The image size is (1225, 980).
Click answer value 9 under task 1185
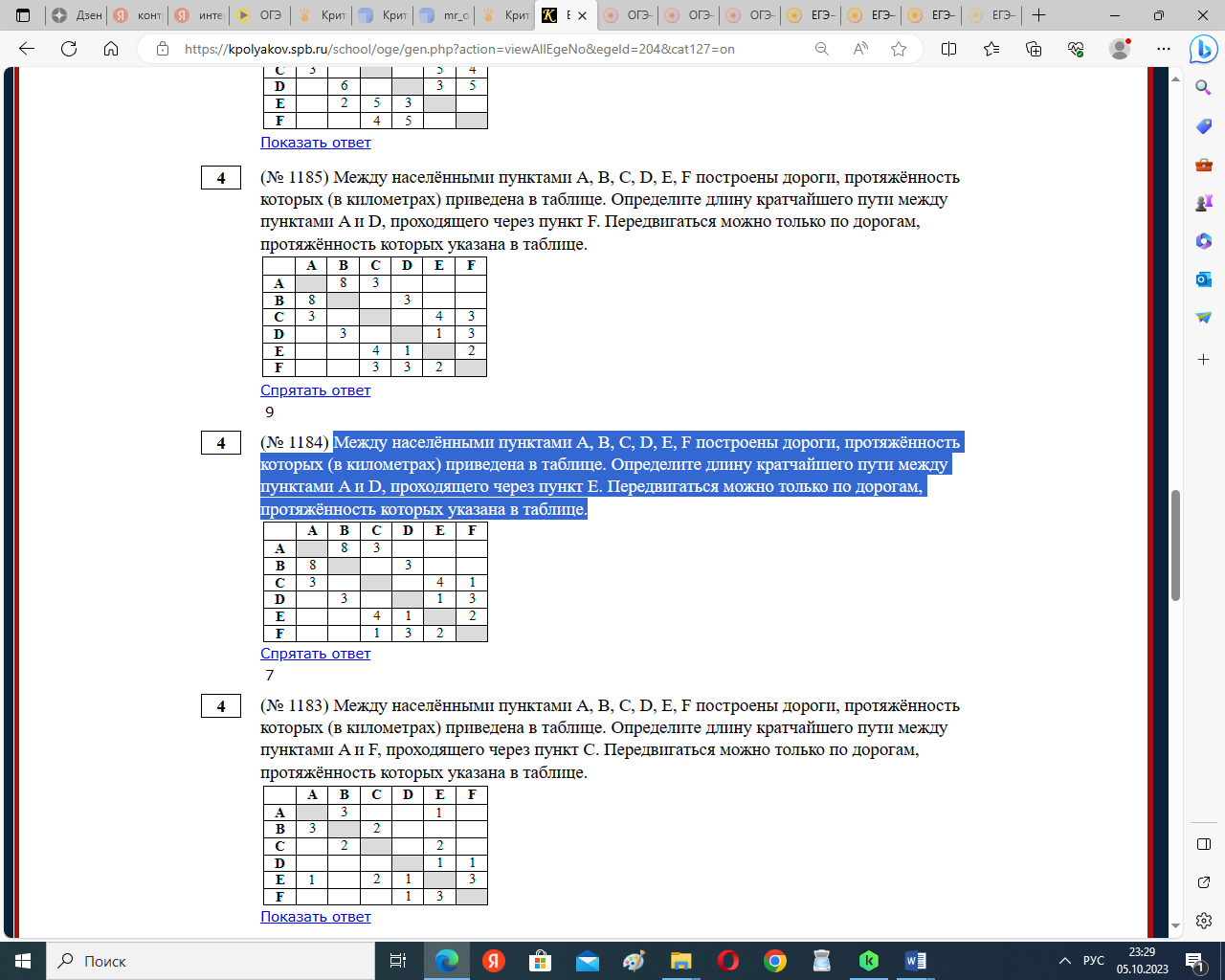[x=270, y=412]
